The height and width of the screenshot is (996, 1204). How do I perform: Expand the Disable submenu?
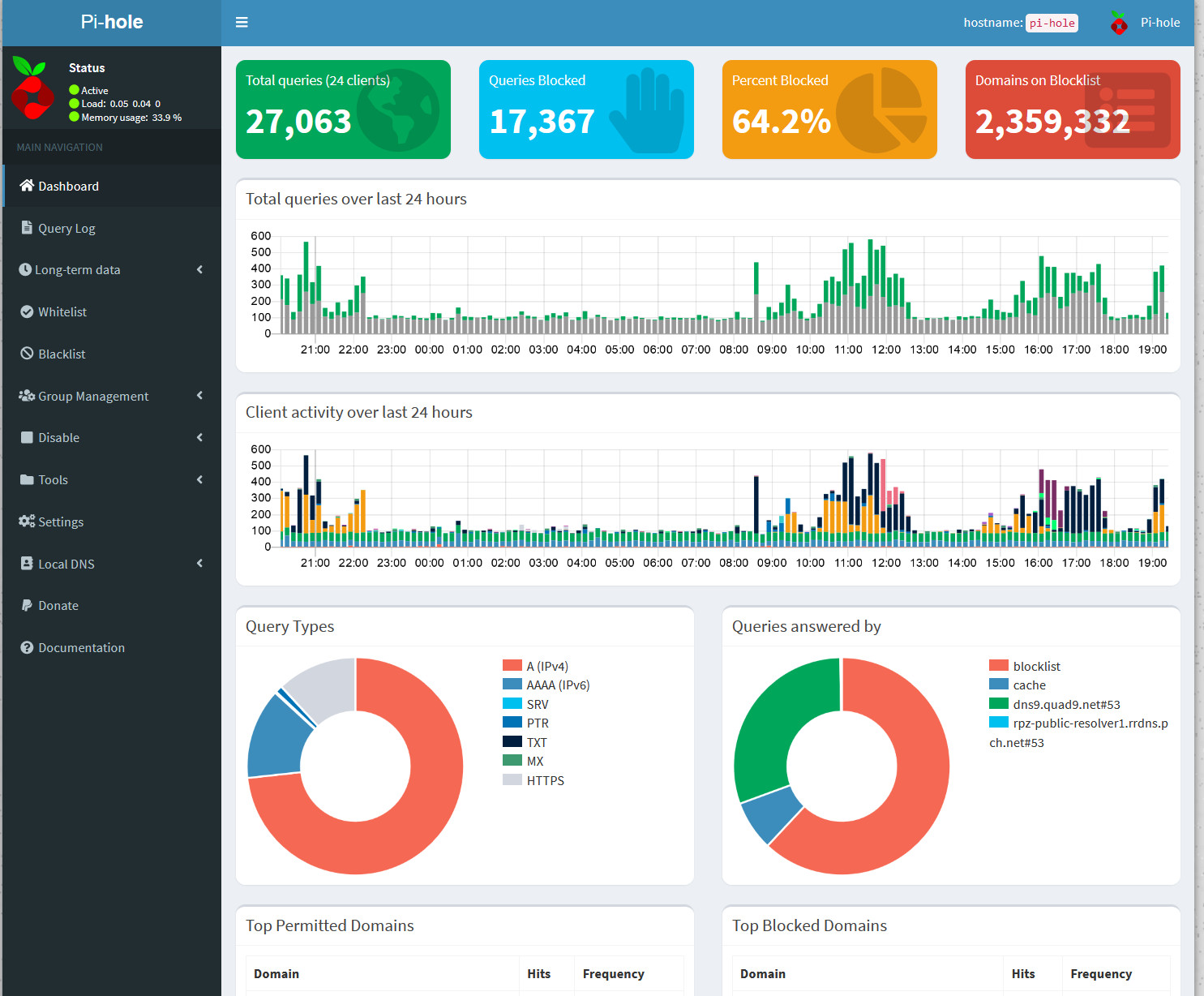tap(59, 438)
